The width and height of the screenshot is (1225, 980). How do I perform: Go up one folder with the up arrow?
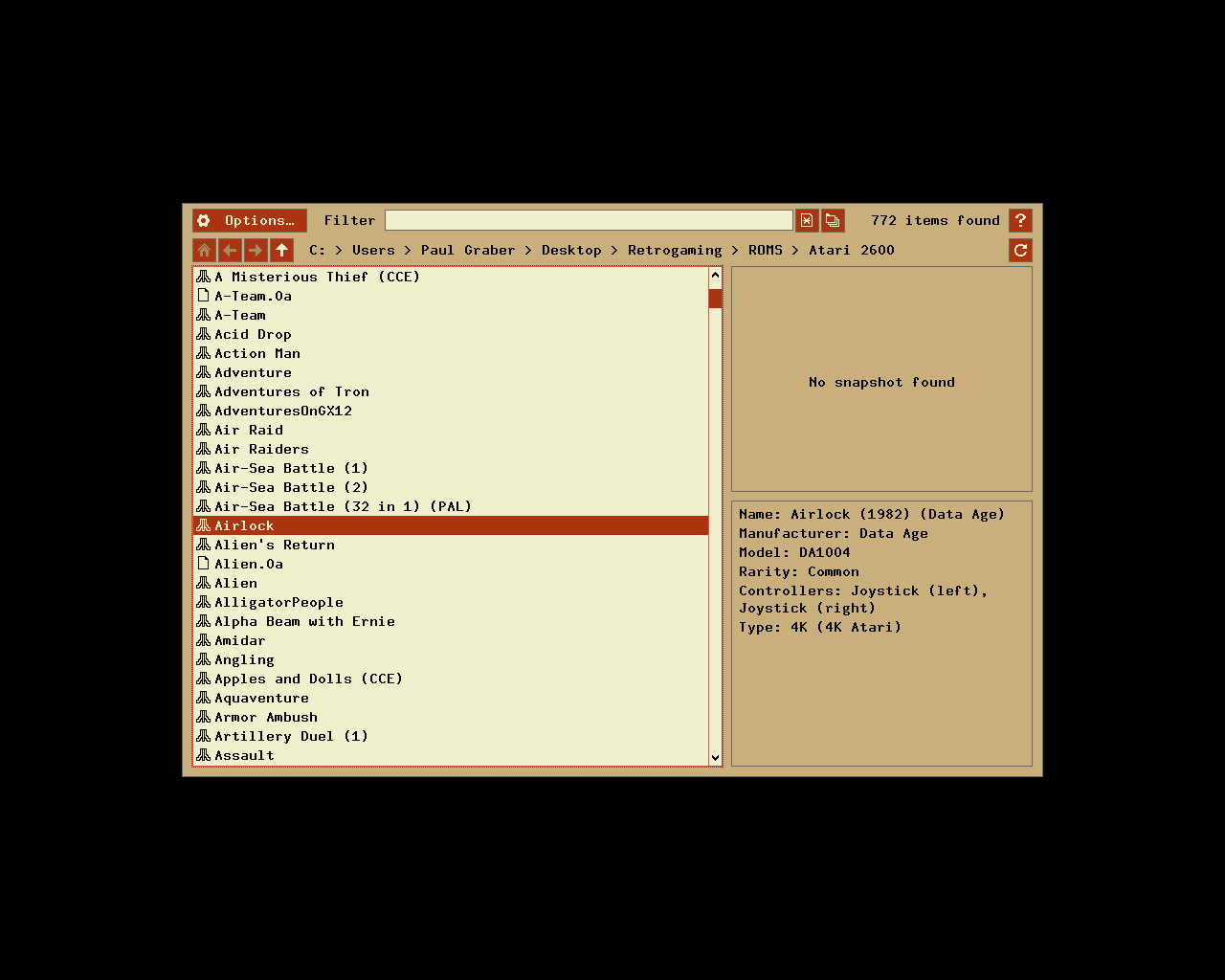click(x=281, y=251)
